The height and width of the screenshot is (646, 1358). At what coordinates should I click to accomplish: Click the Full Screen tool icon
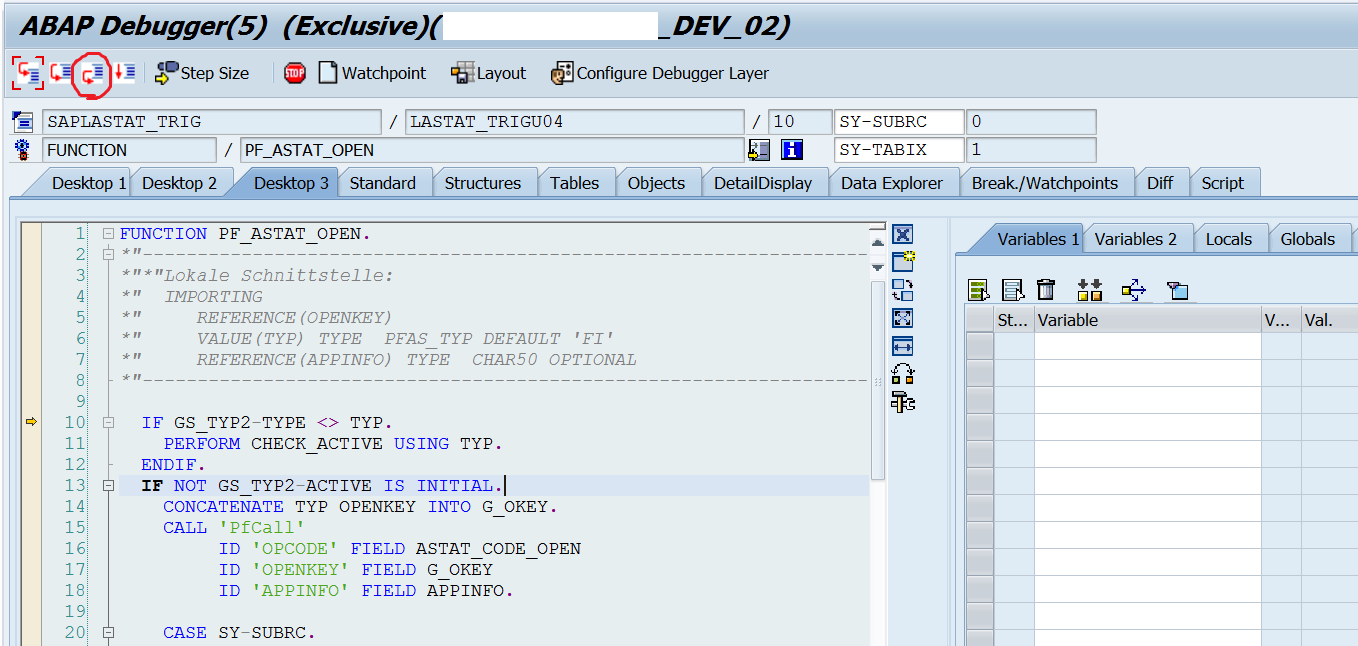903,318
